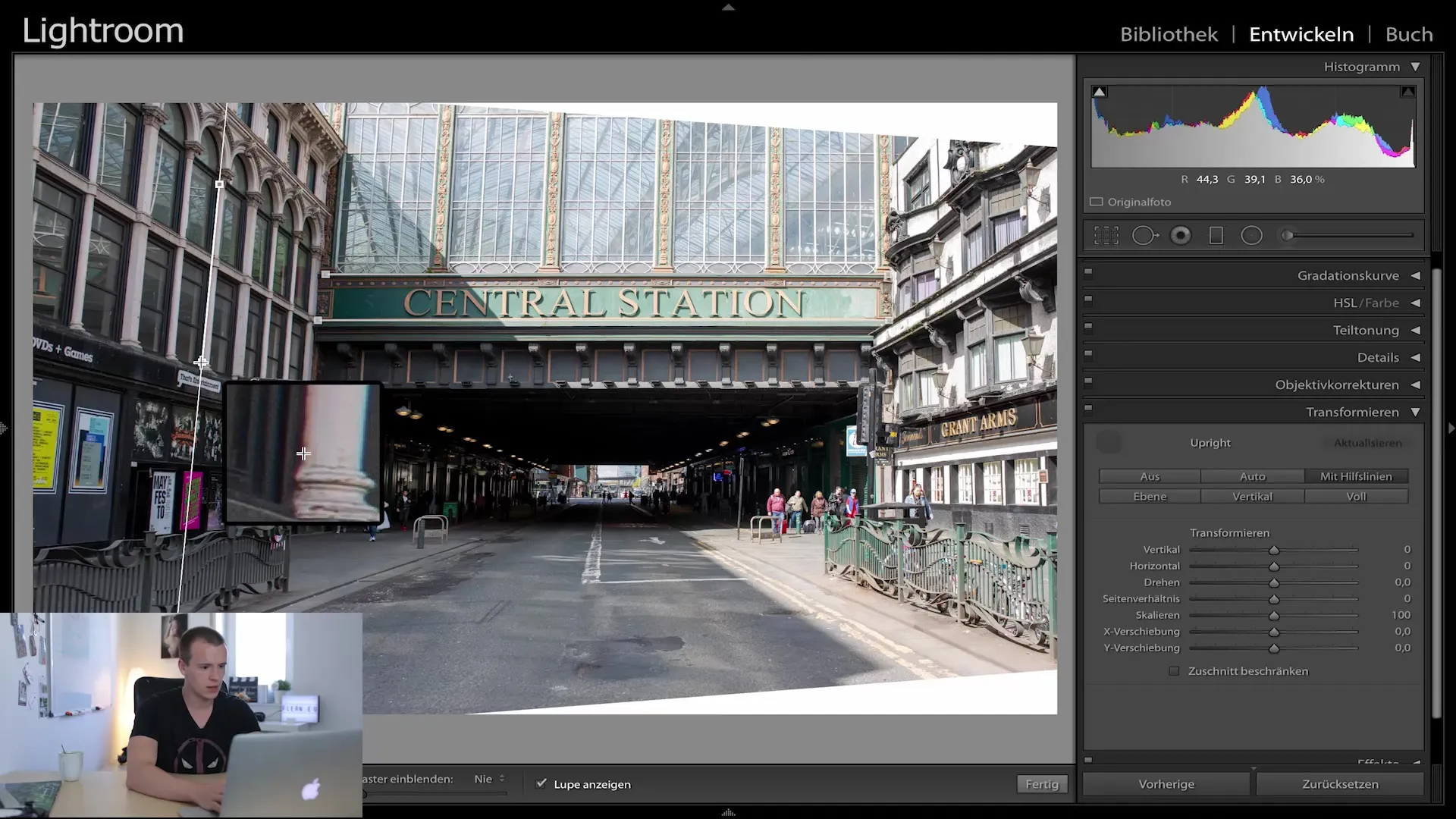1456x819 pixels.
Task: Select the Red eye correction tool
Action: click(x=1181, y=236)
